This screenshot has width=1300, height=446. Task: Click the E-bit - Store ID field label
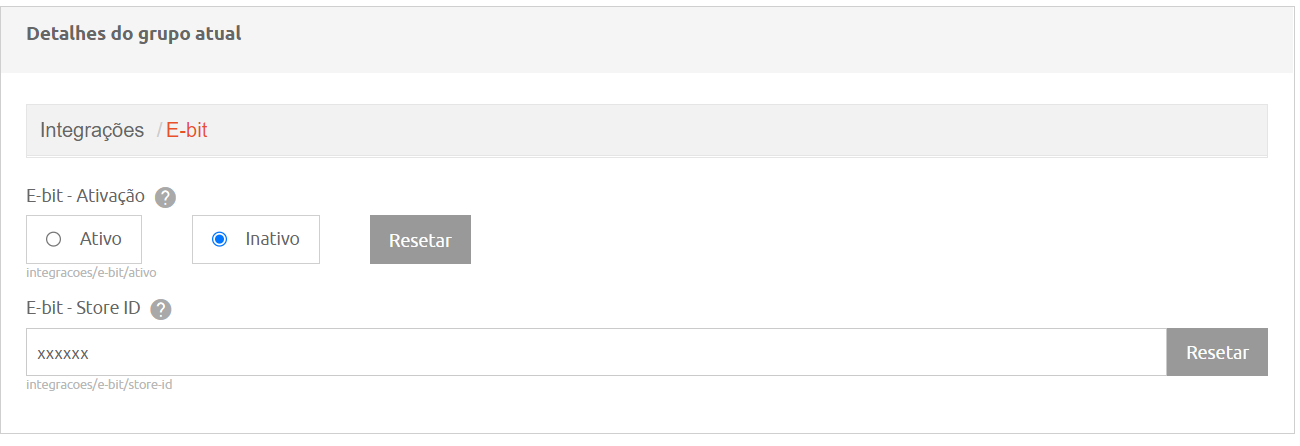(83, 309)
